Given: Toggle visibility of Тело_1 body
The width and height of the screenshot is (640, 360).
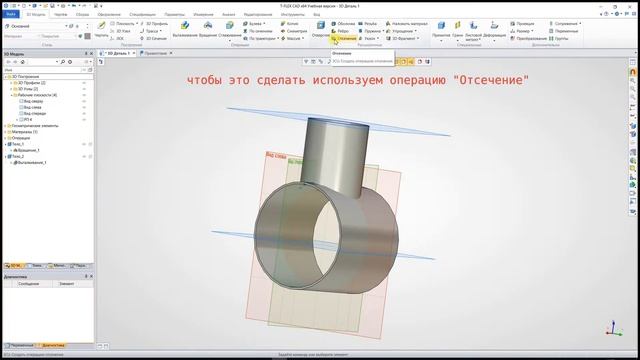Looking at the screenshot, I should pos(84,144).
